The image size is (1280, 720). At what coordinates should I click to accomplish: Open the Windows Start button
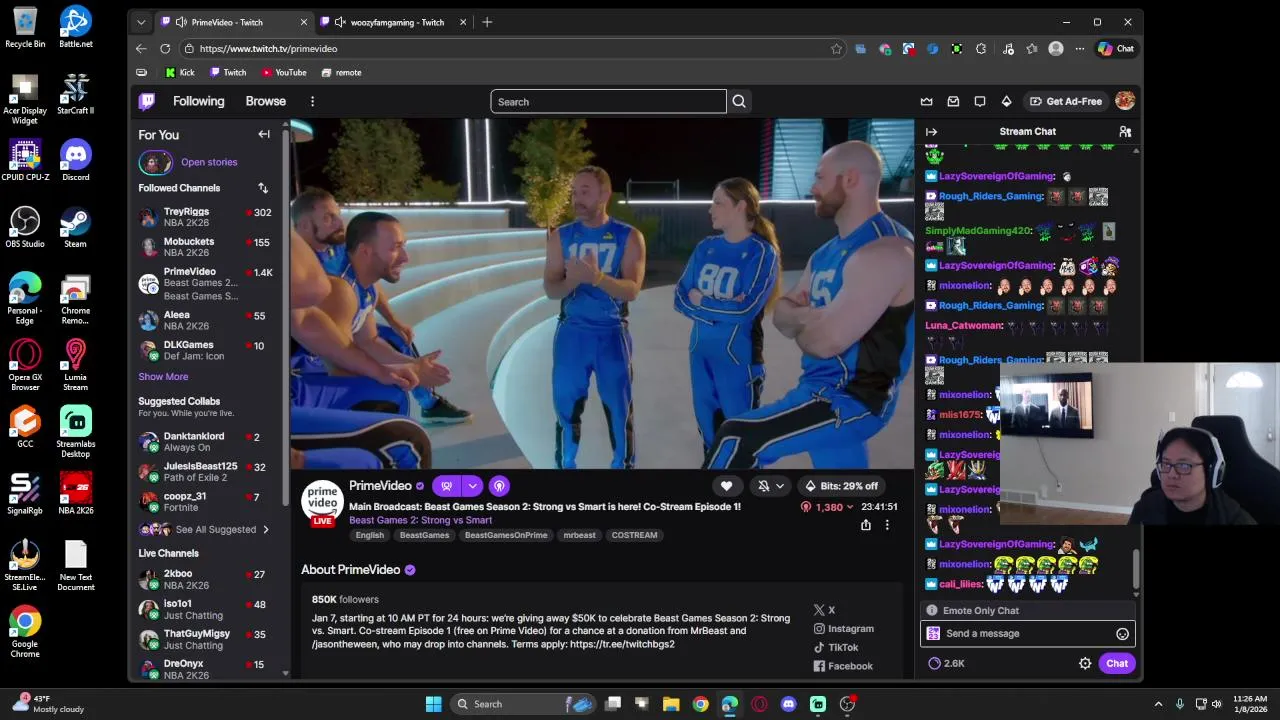[433, 704]
